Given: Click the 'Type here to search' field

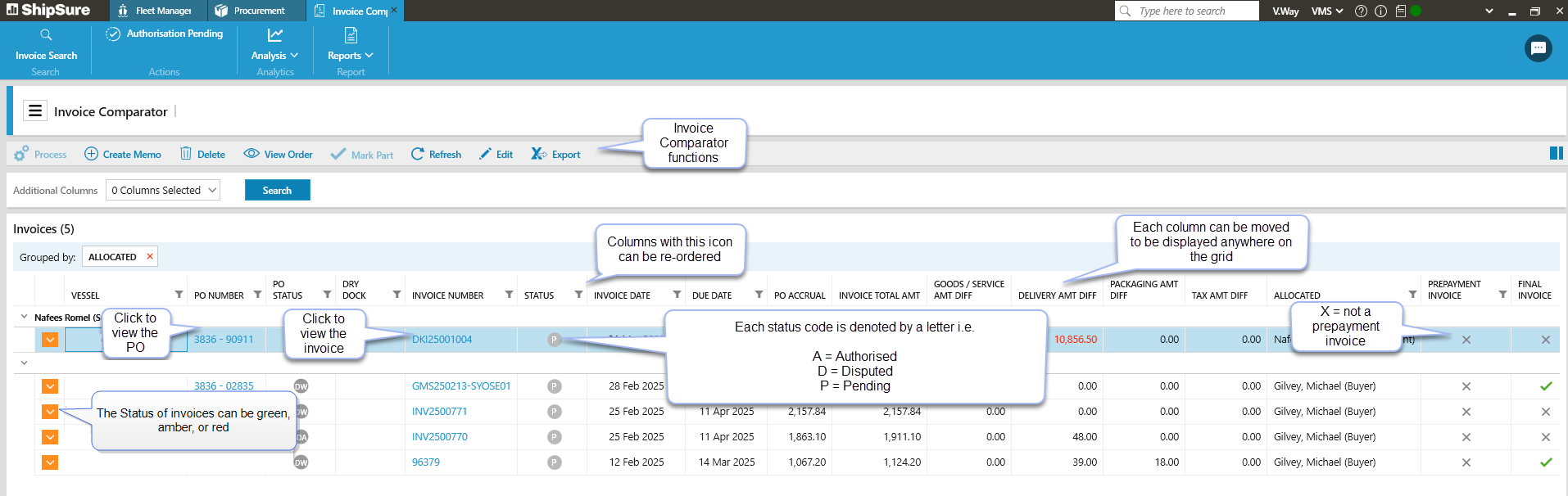Looking at the screenshot, I should (x=1187, y=11).
